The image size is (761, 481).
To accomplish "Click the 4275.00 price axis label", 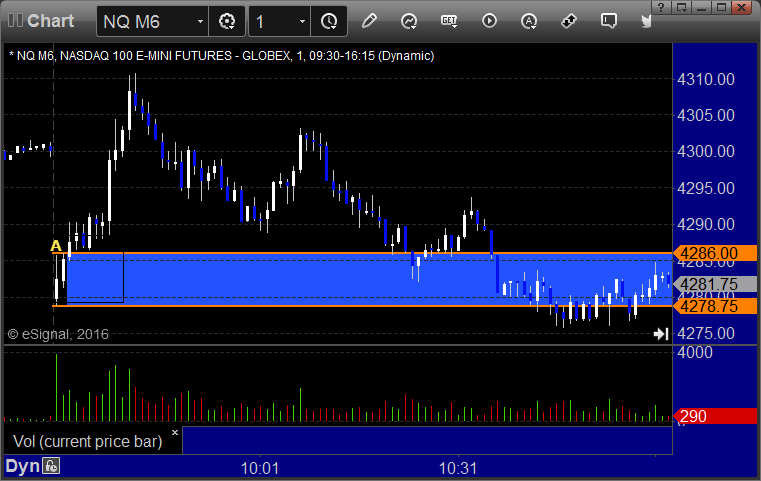I will 706,333.
